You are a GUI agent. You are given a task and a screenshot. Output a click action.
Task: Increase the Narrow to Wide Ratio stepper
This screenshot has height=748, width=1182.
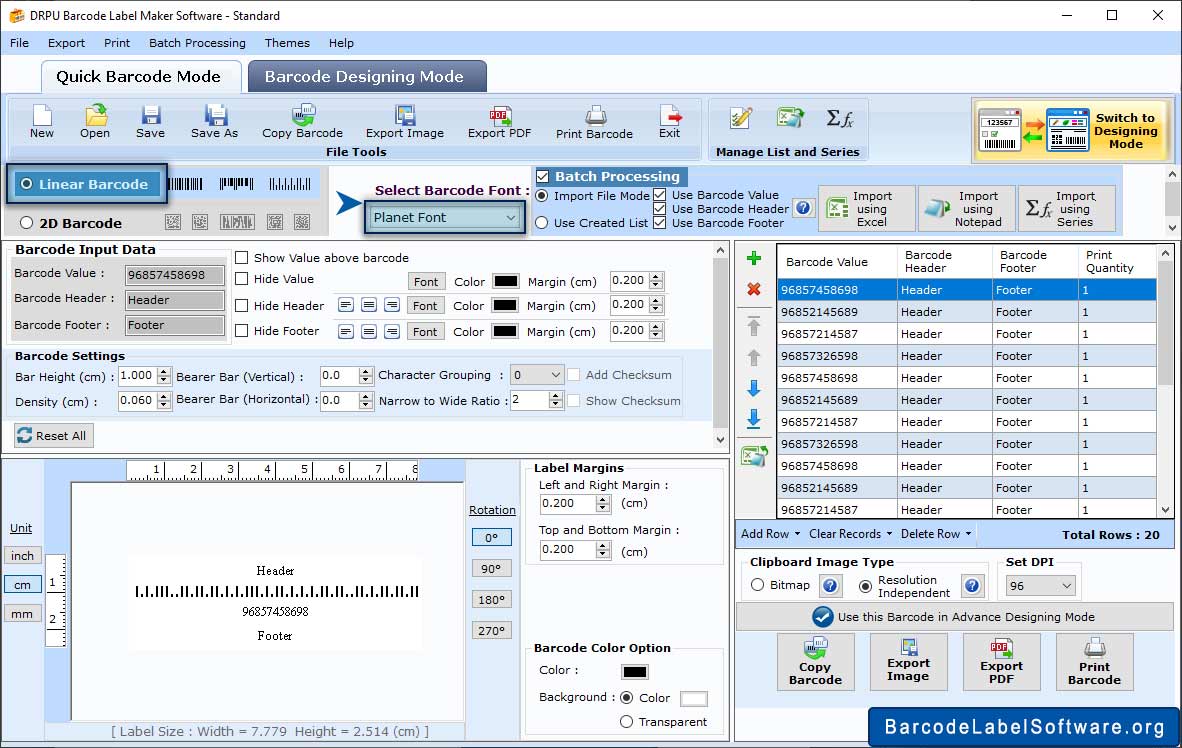[x=556, y=397]
